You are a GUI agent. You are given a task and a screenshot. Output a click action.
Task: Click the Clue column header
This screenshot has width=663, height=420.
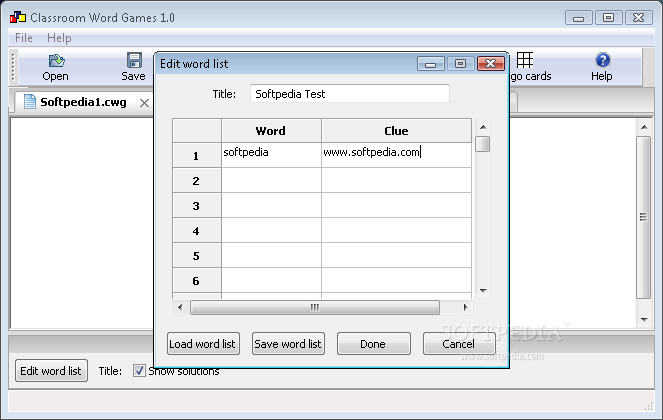coord(396,131)
